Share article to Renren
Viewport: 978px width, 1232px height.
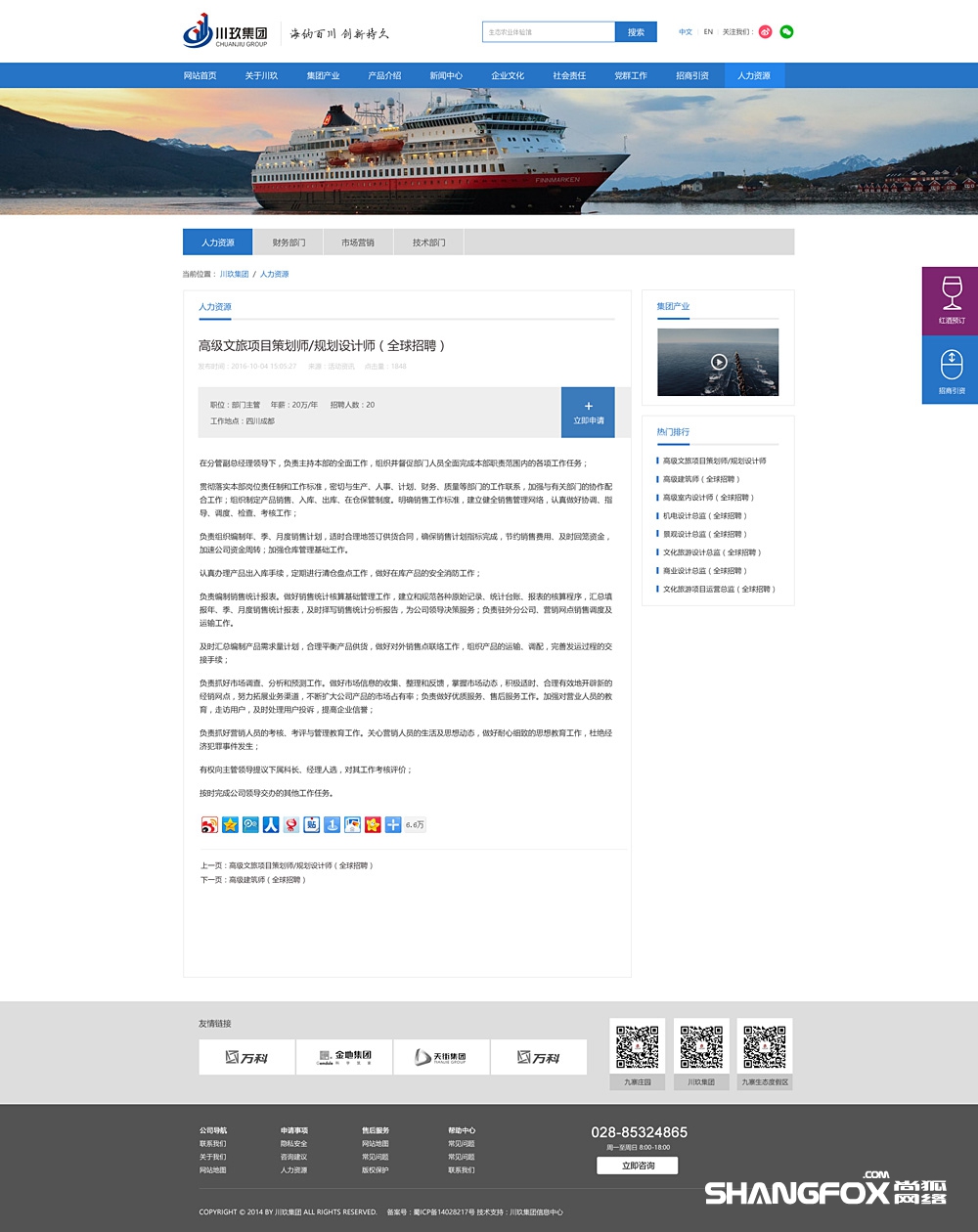271,824
